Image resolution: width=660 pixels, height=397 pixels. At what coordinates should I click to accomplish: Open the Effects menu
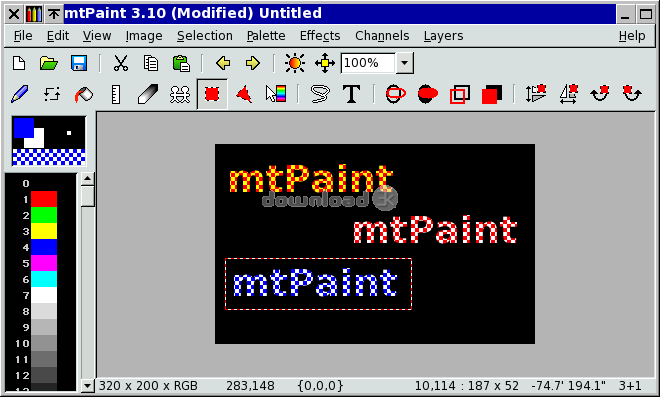pos(320,36)
